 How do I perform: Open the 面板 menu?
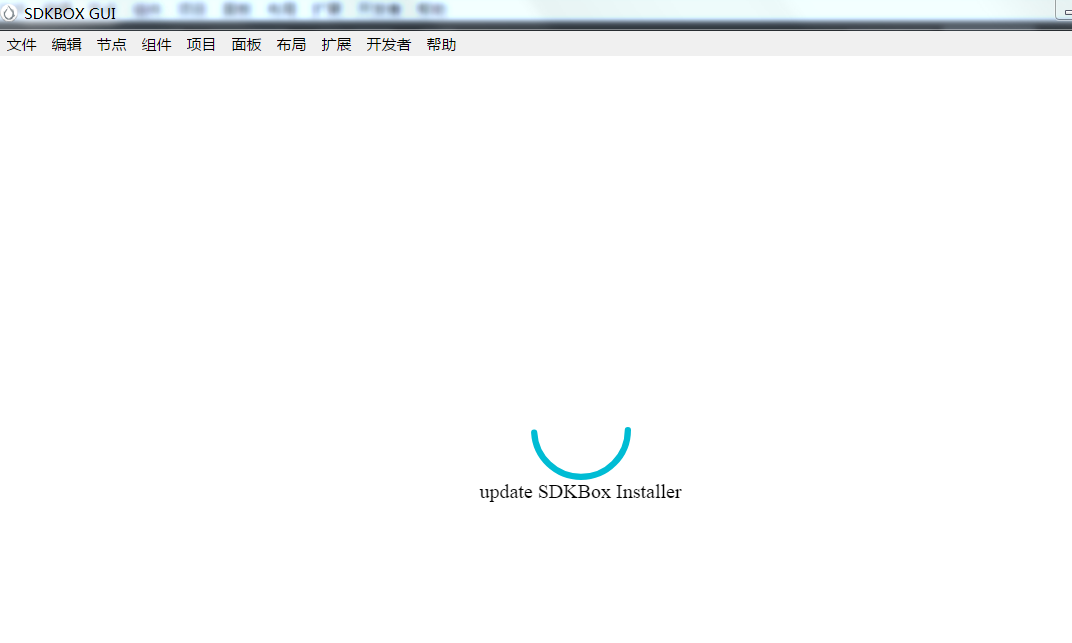click(246, 44)
